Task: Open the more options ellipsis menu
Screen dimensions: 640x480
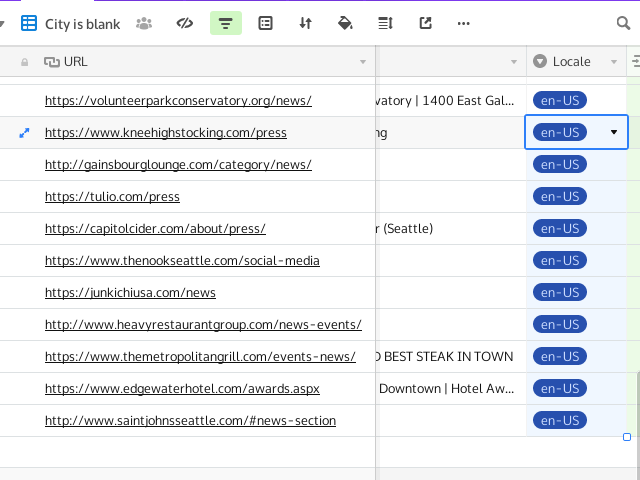Action: (463, 24)
